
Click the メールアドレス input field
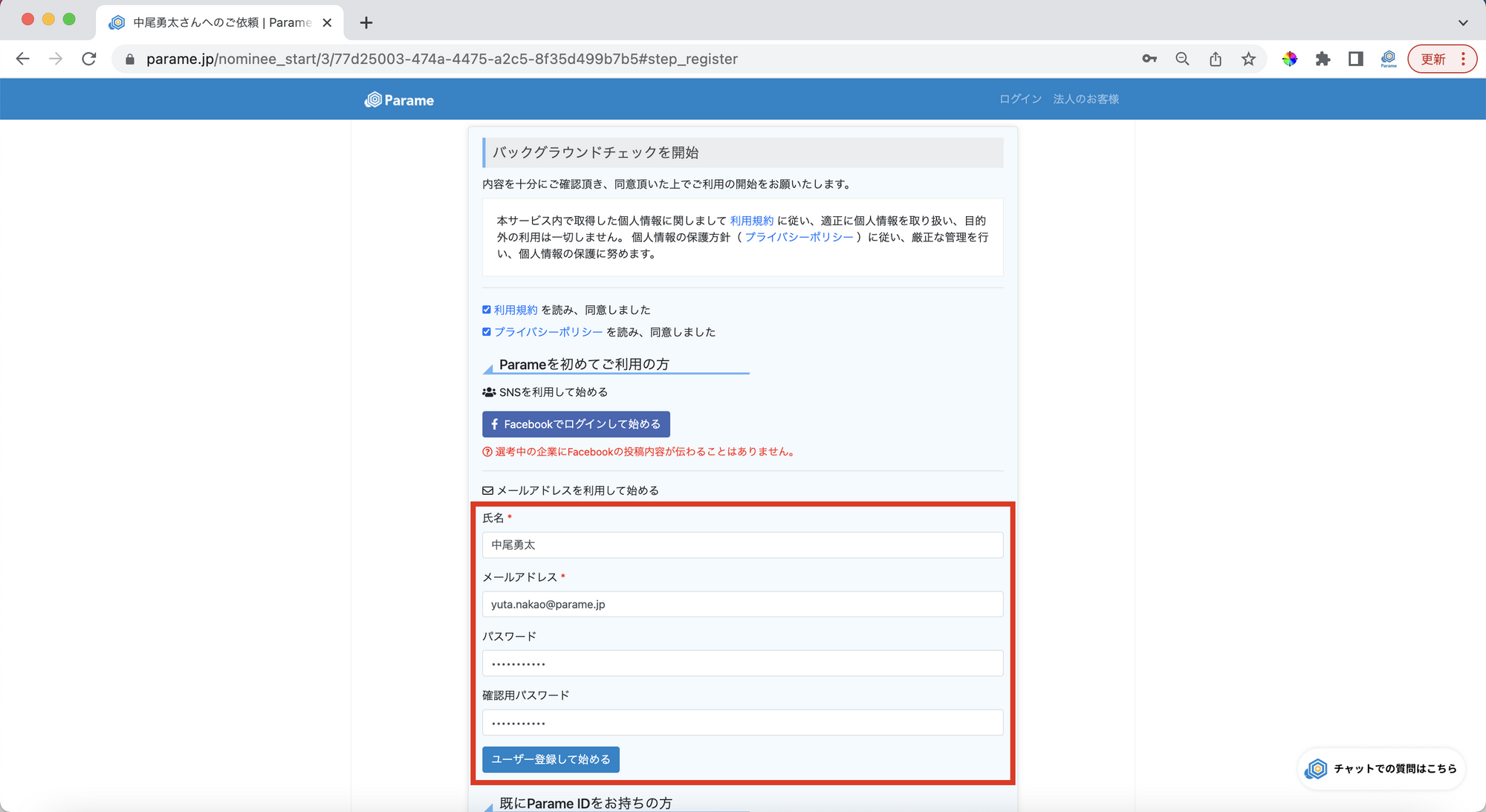[x=742, y=604]
